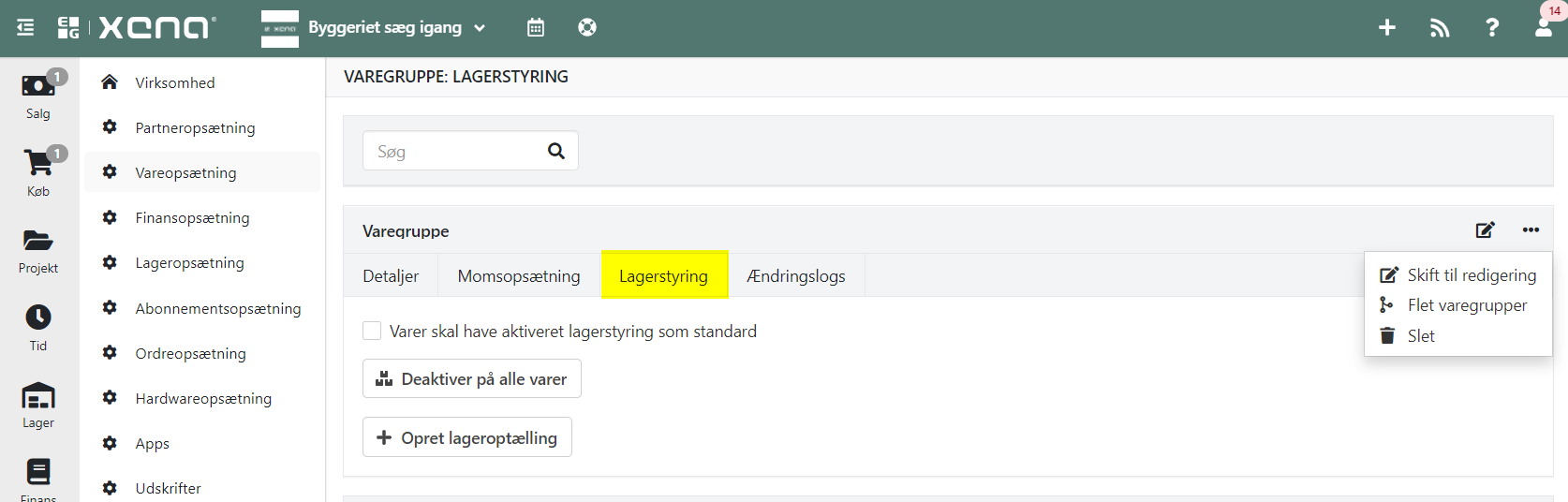Enable lagerstyring as standard checkbox
Image resolution: width=1568 pixels, height=502 pixels.
372,332
